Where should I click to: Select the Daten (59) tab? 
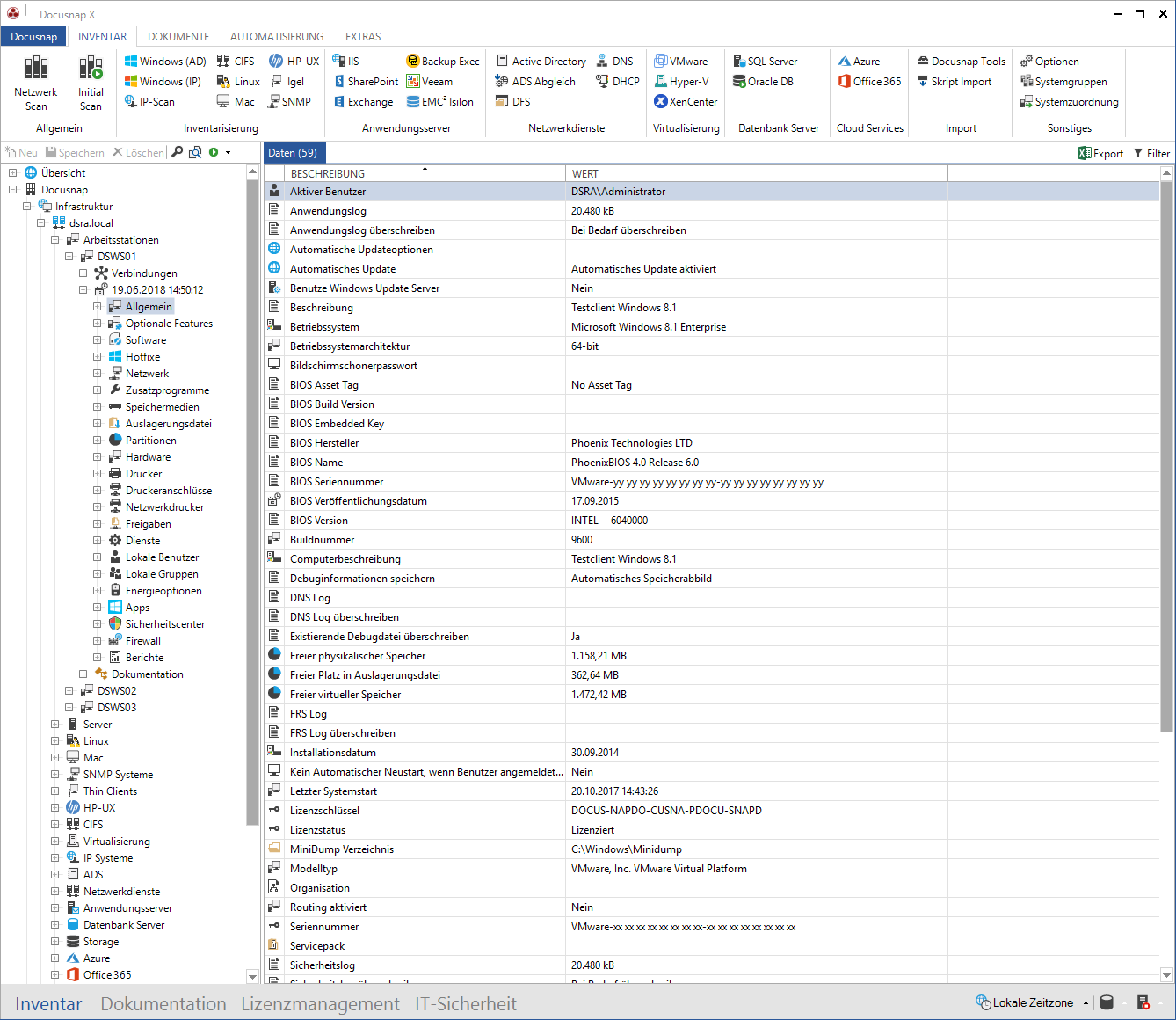click(x=294, y=152)
